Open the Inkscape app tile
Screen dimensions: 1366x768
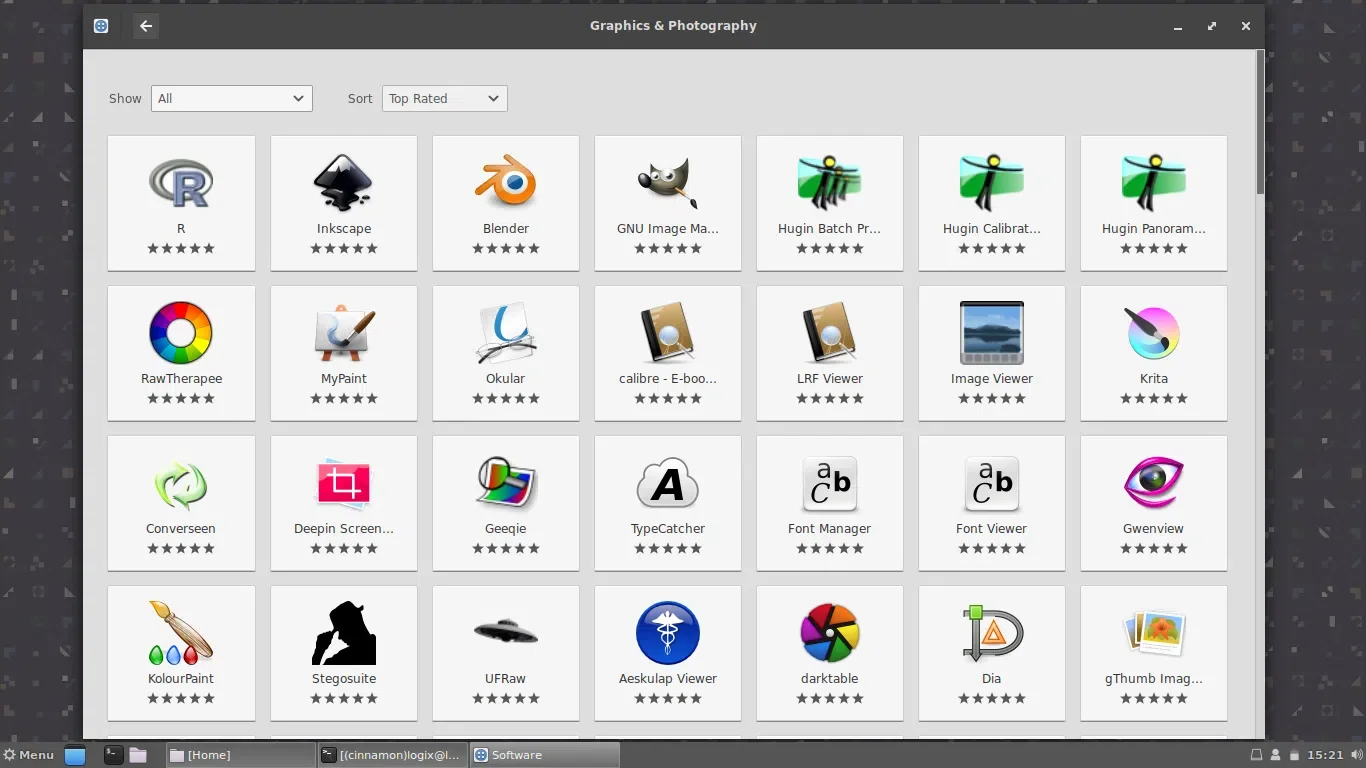(344, 203)
